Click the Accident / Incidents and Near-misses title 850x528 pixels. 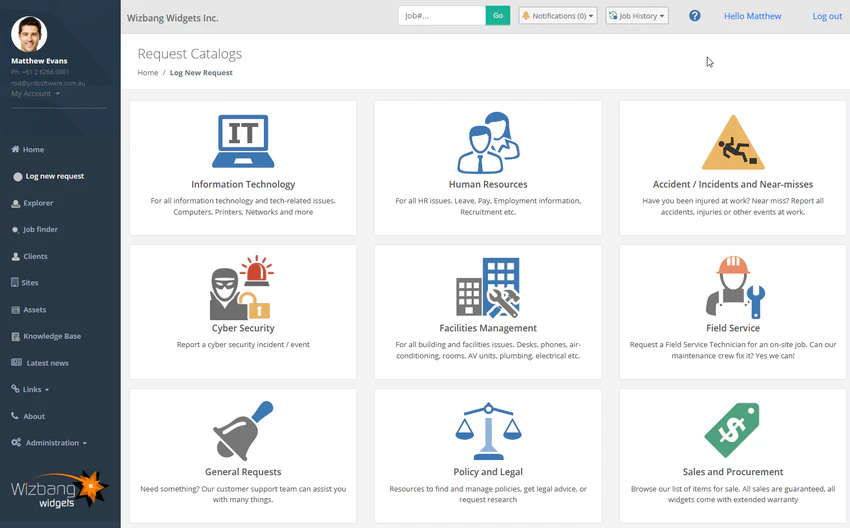[733, 184]
